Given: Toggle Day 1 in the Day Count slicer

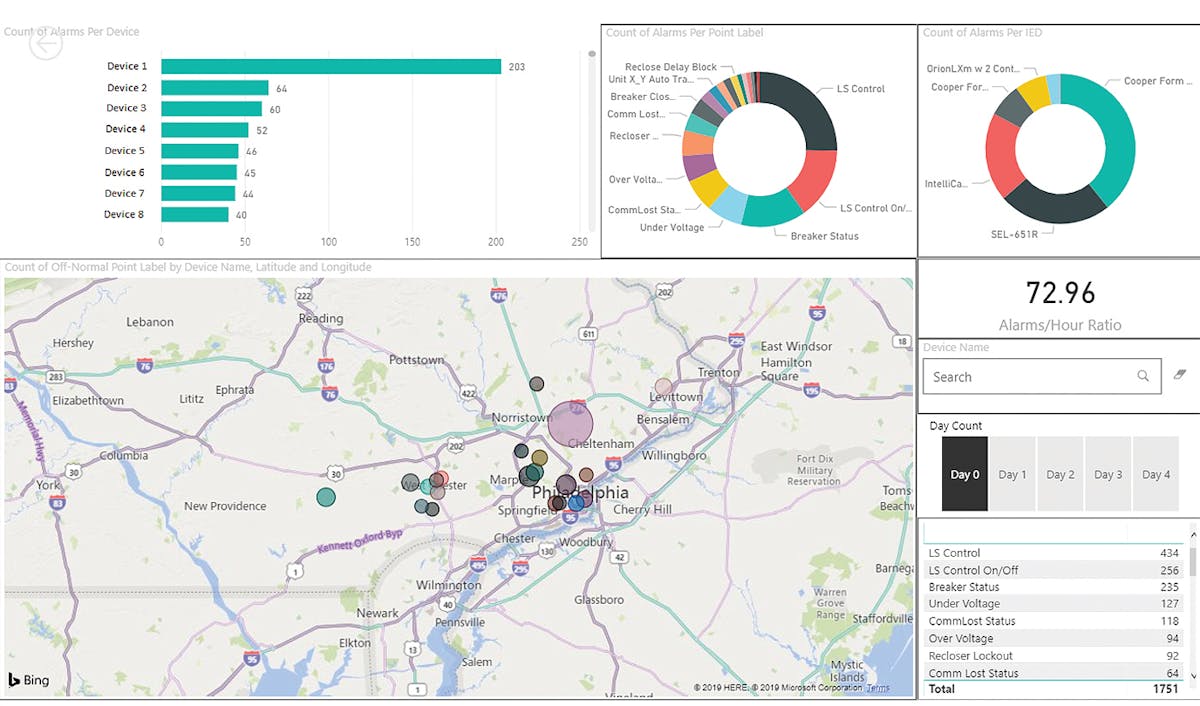Looking at the screenshot, I should click(1012, 474).
